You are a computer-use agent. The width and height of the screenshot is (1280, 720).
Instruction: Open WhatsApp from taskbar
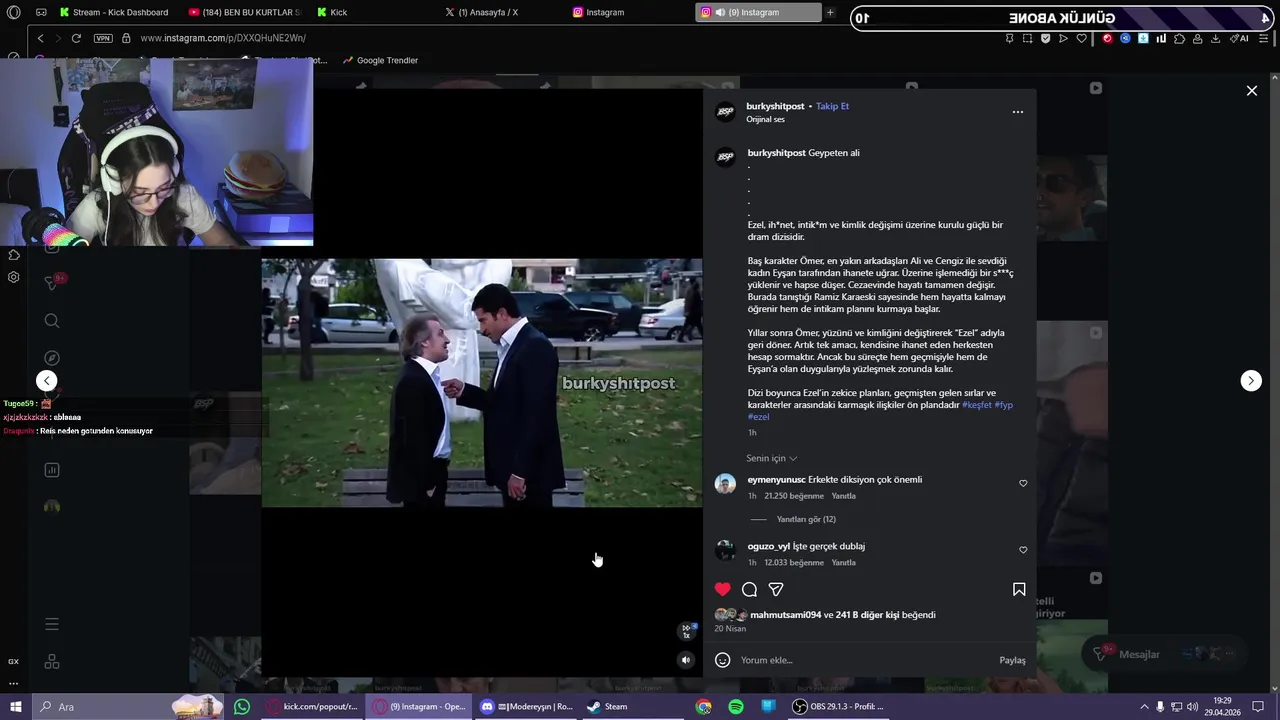pos(242,706)
